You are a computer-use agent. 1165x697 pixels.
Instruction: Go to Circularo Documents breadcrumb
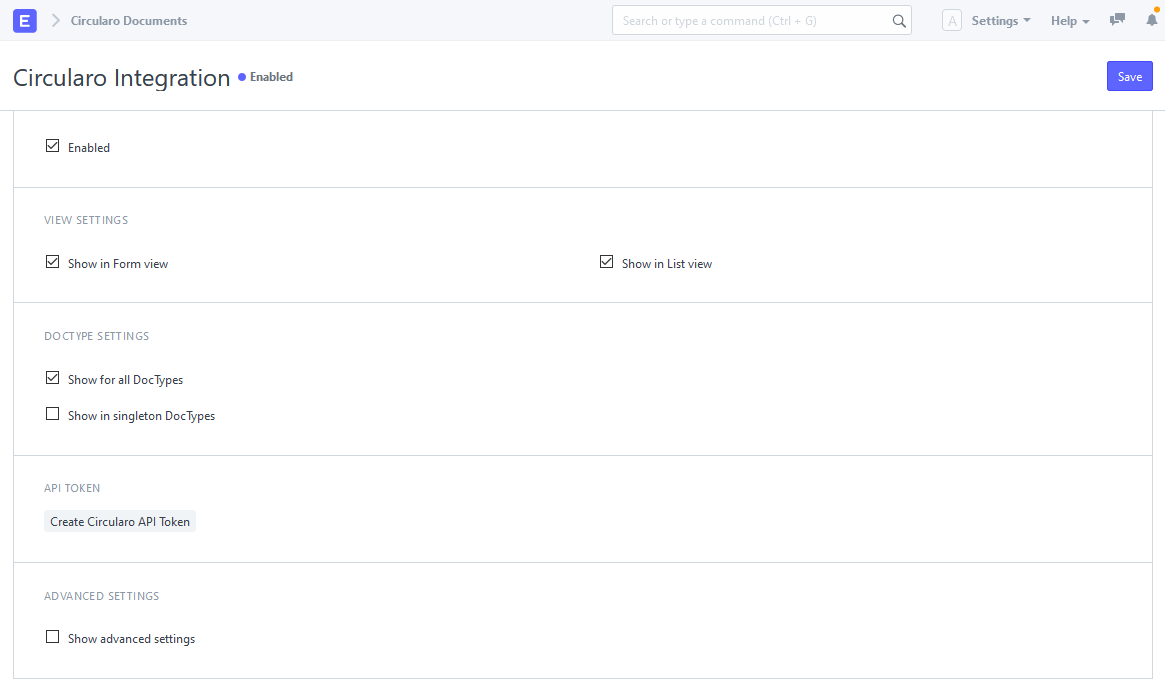129,21
